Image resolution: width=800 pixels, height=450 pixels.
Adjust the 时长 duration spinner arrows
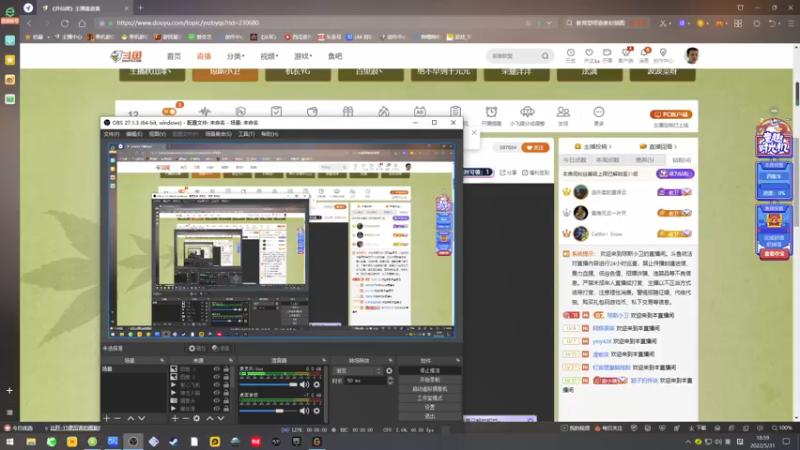click(390, 381)
